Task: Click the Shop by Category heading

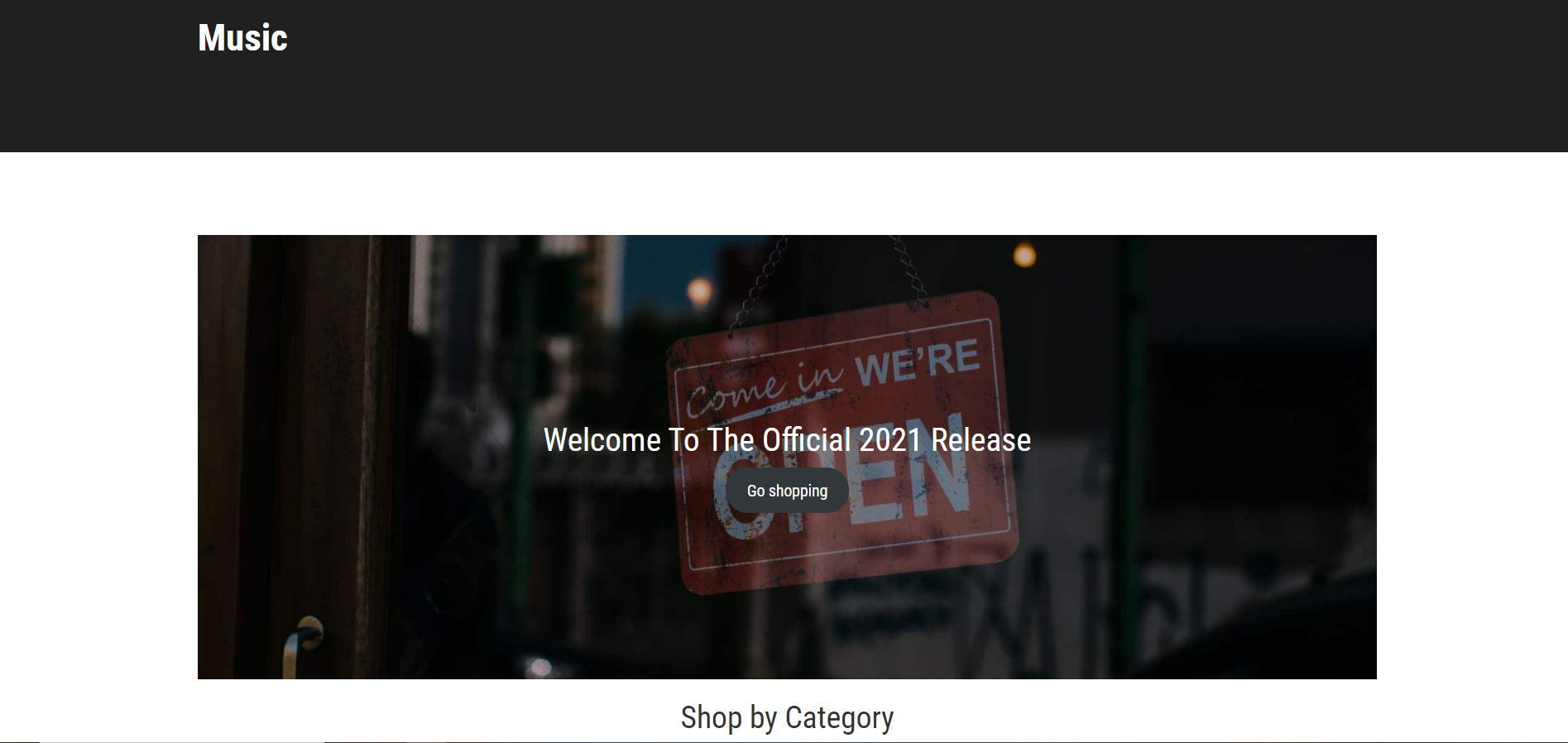Action: (x=787, y=717)
